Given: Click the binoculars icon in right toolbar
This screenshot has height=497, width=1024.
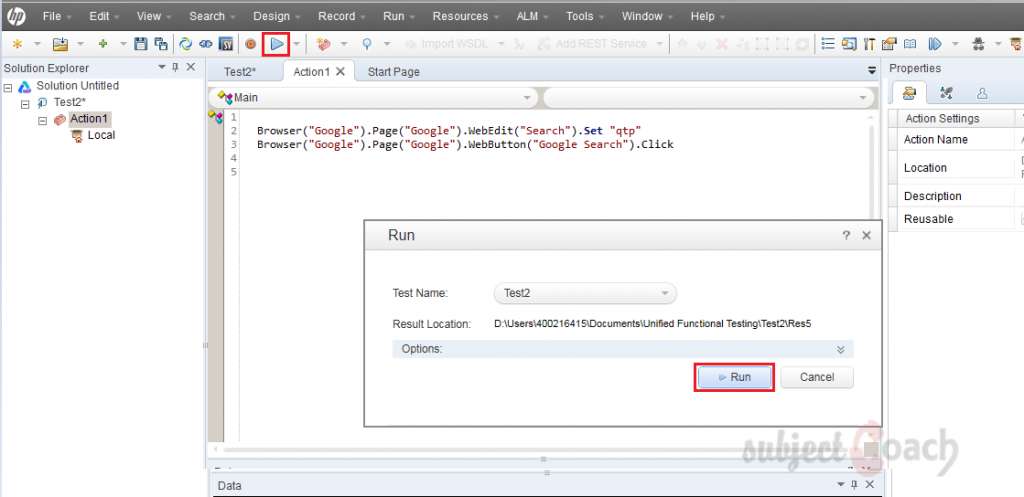Looking at the screenshot, I should click(979, 44).
